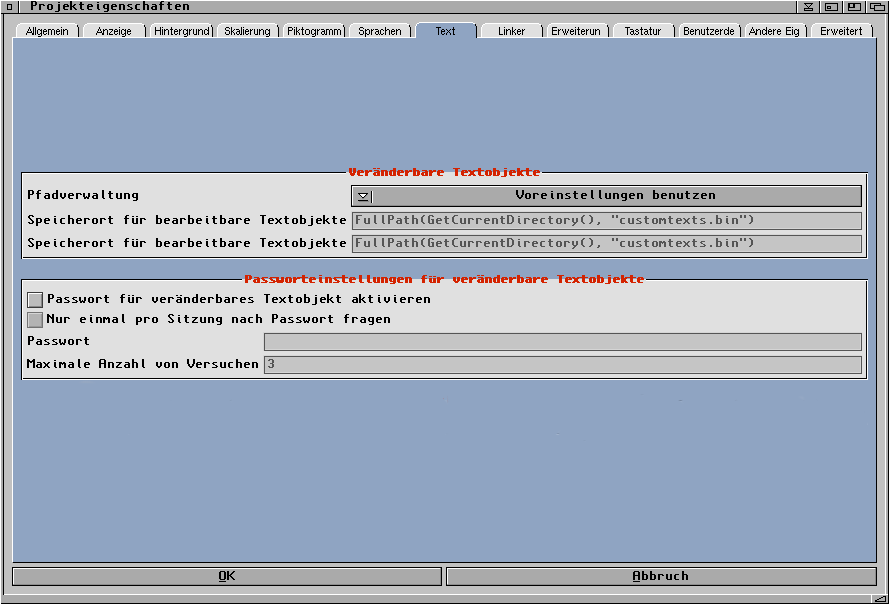
Task: Click the Passwort input field
Action: point(562,342)
